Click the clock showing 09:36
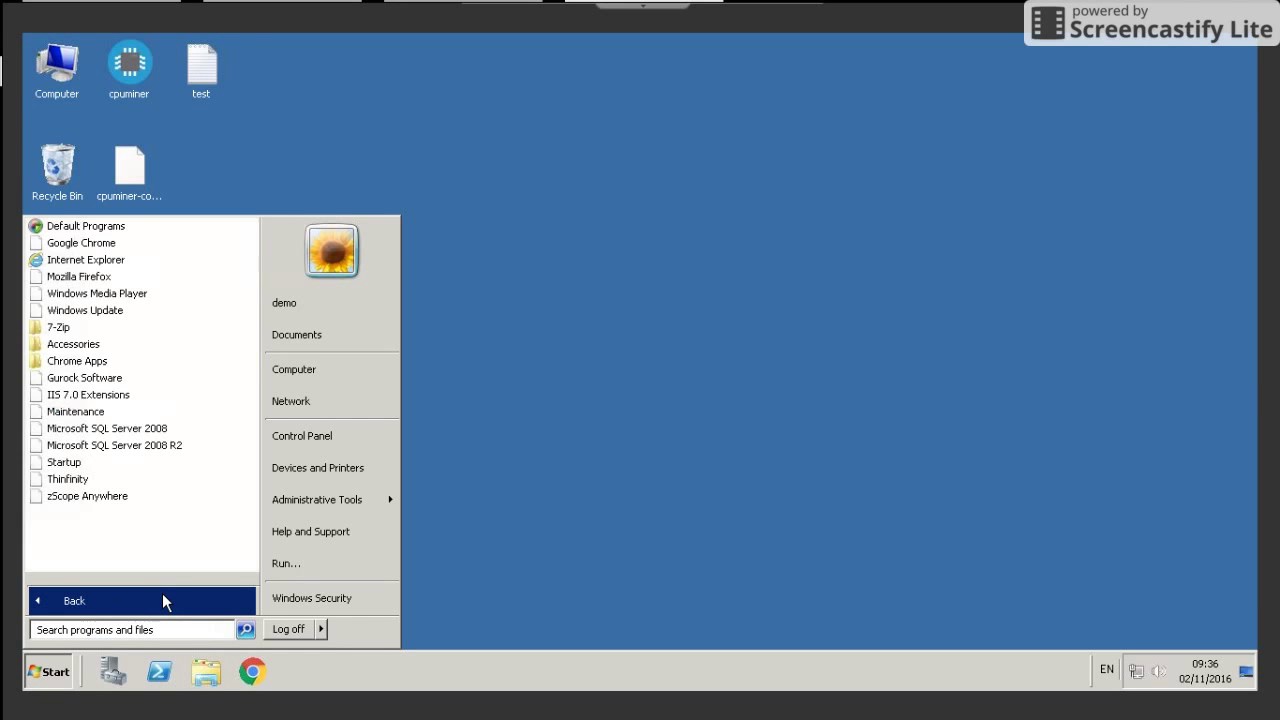 click(x=1205, y=664)
